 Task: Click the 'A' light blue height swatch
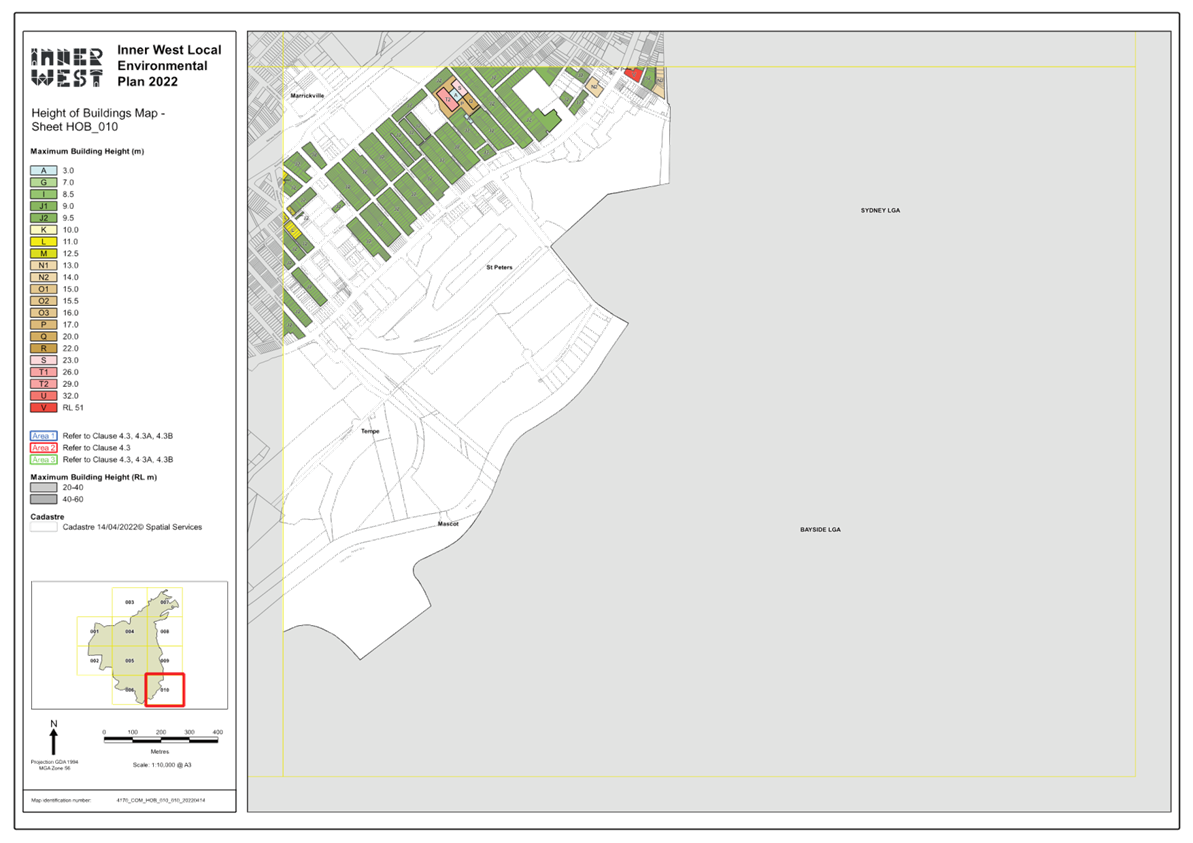[44, 171]
